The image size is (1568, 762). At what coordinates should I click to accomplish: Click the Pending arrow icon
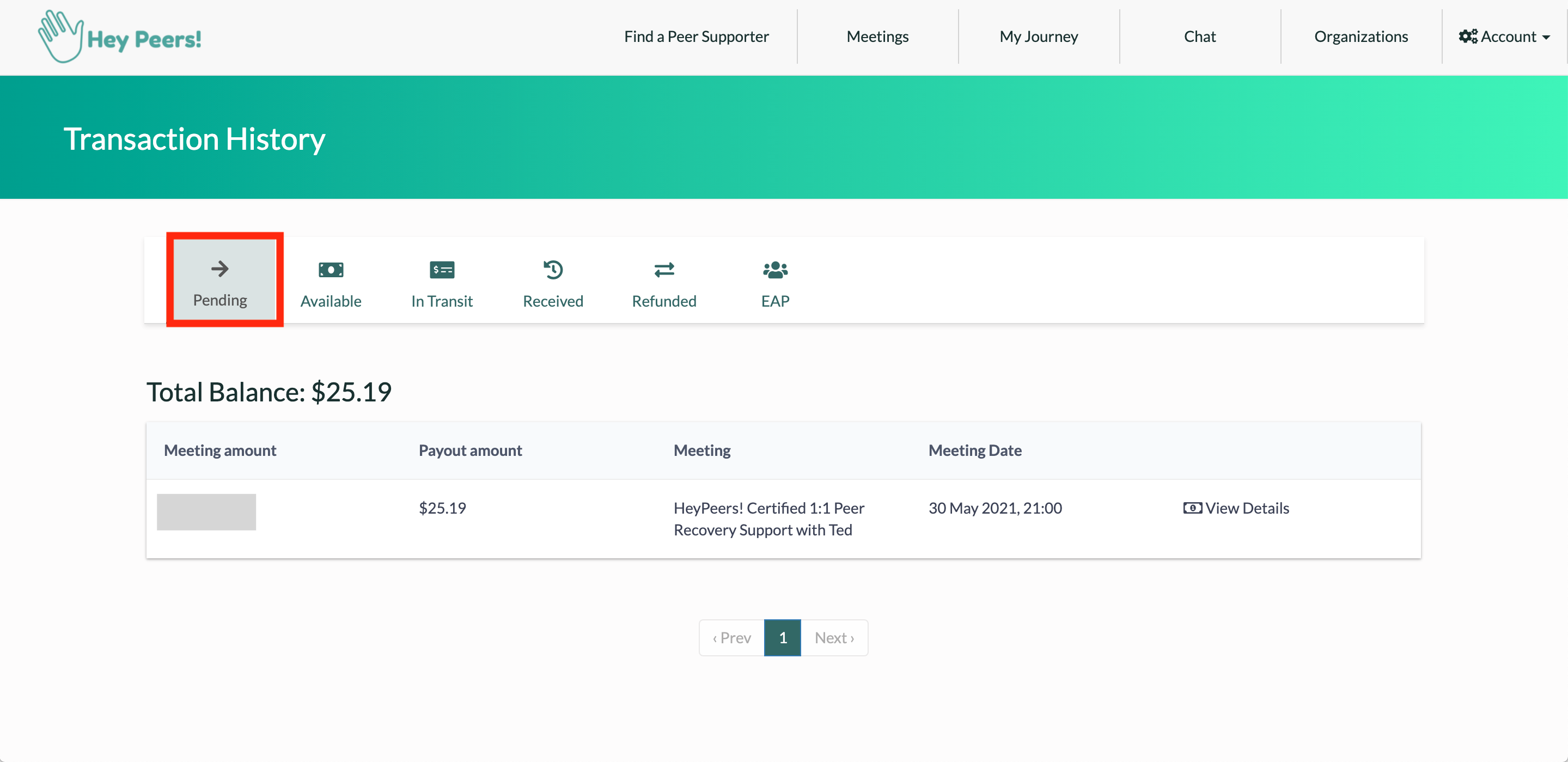(219, 269)
